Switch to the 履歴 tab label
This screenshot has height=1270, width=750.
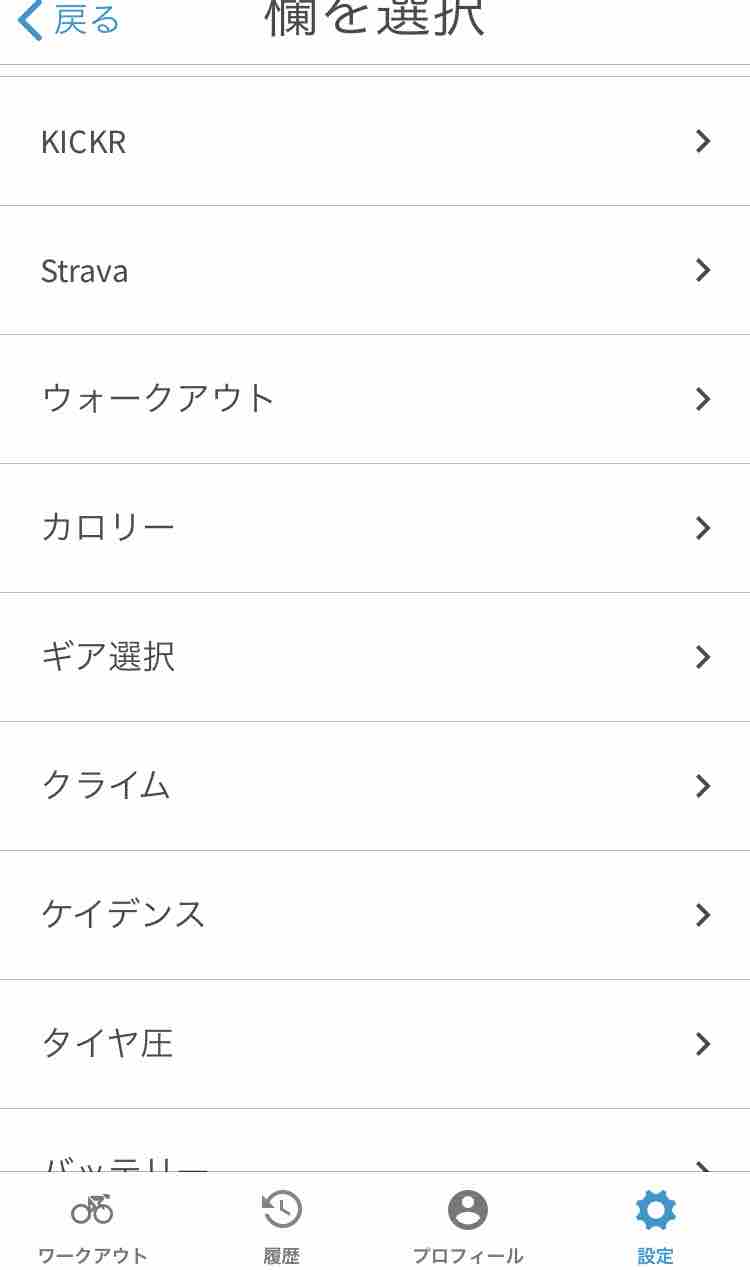(281, 1256)
